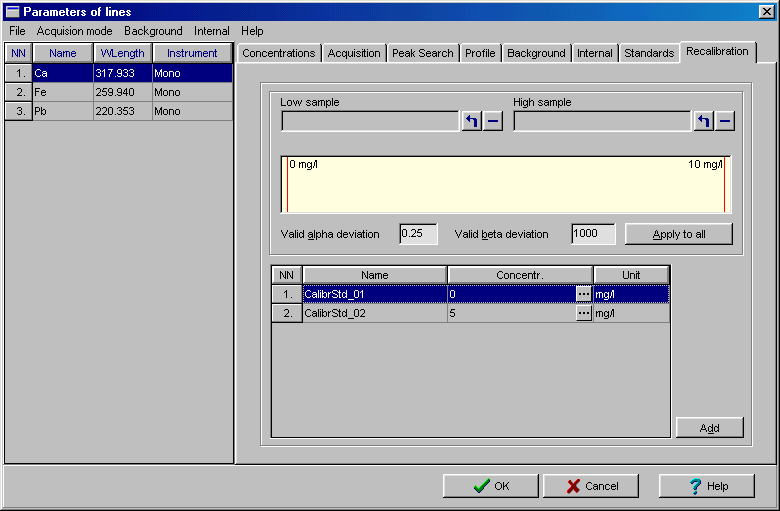Click Mono instrument cell for Fe
Image resolution: width=780 pixels, height=511 pixels.
coord(192,92)
